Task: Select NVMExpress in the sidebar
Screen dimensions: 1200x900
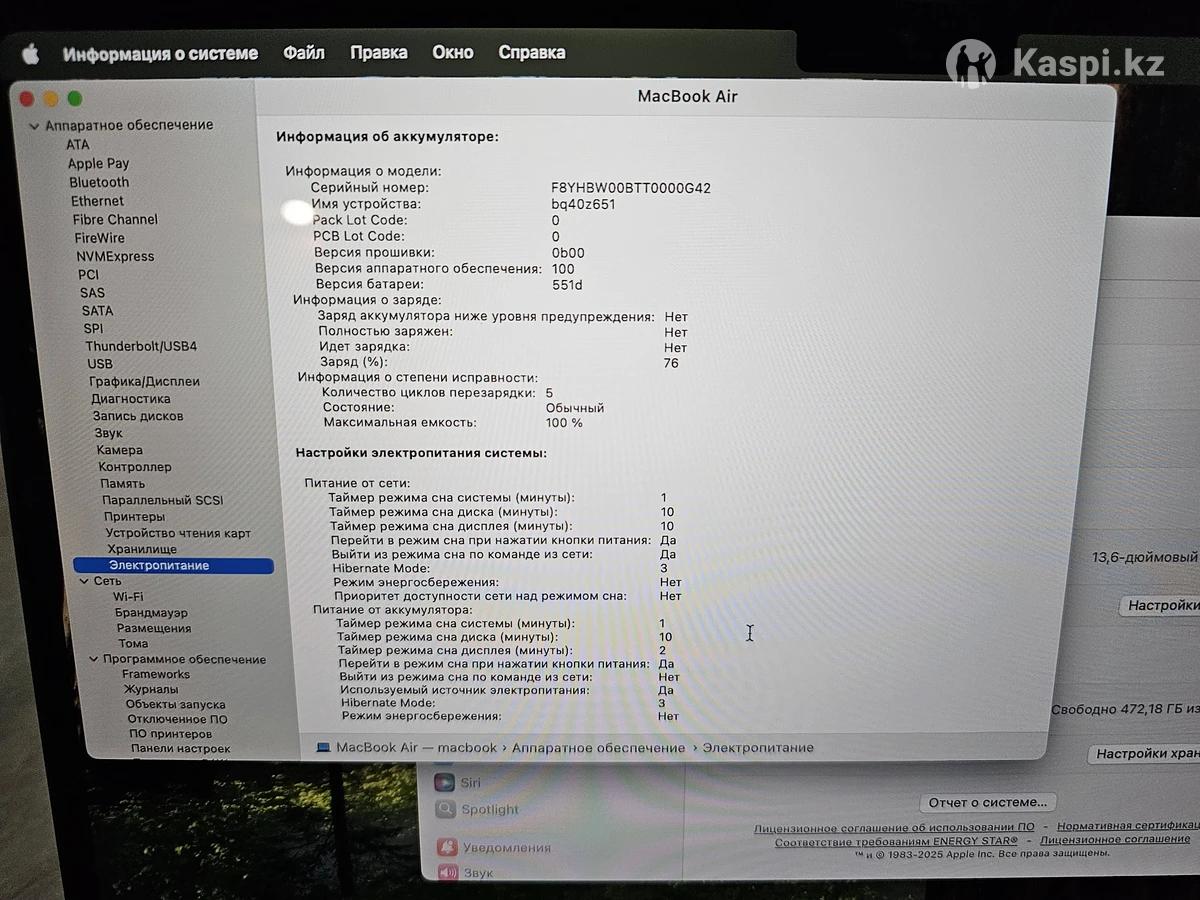Action: pos(115,256)
